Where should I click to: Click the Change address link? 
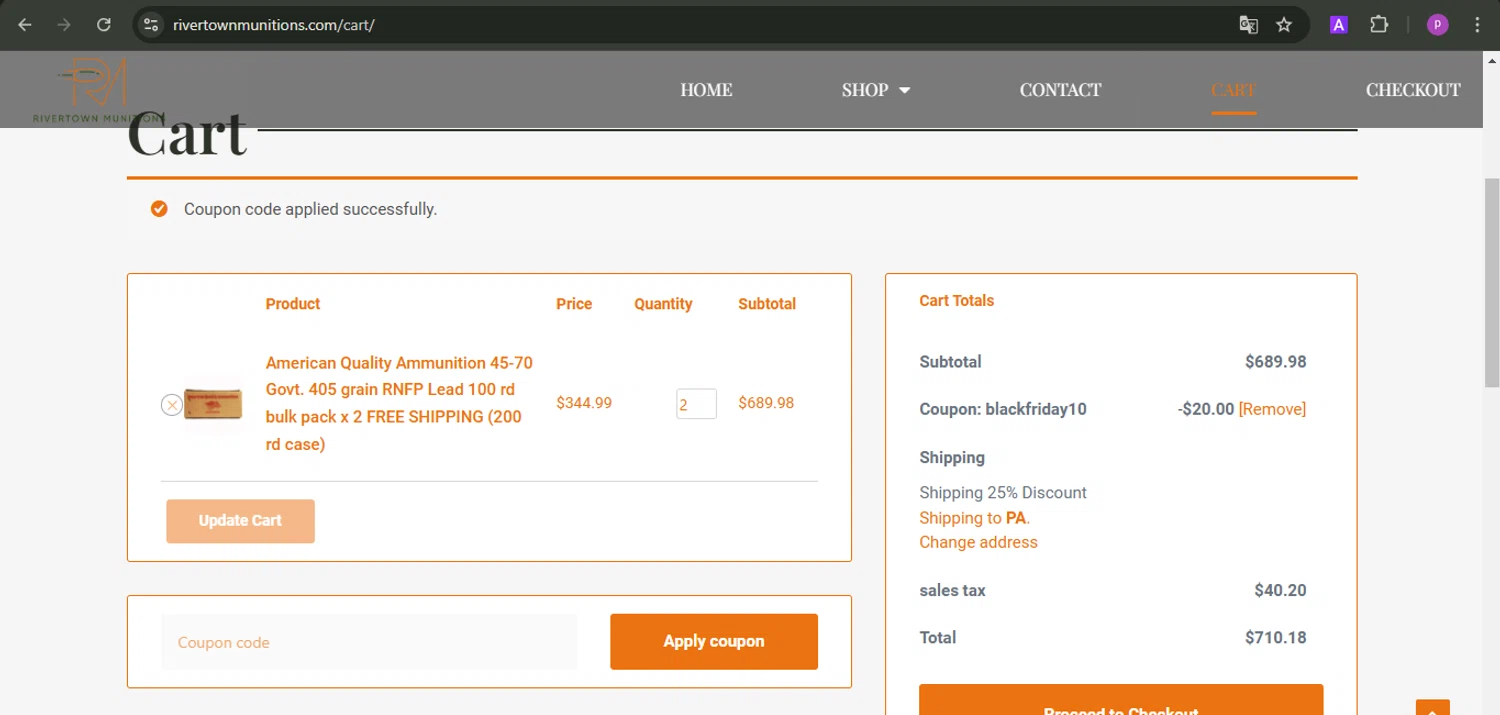click(x=978, y=542)
